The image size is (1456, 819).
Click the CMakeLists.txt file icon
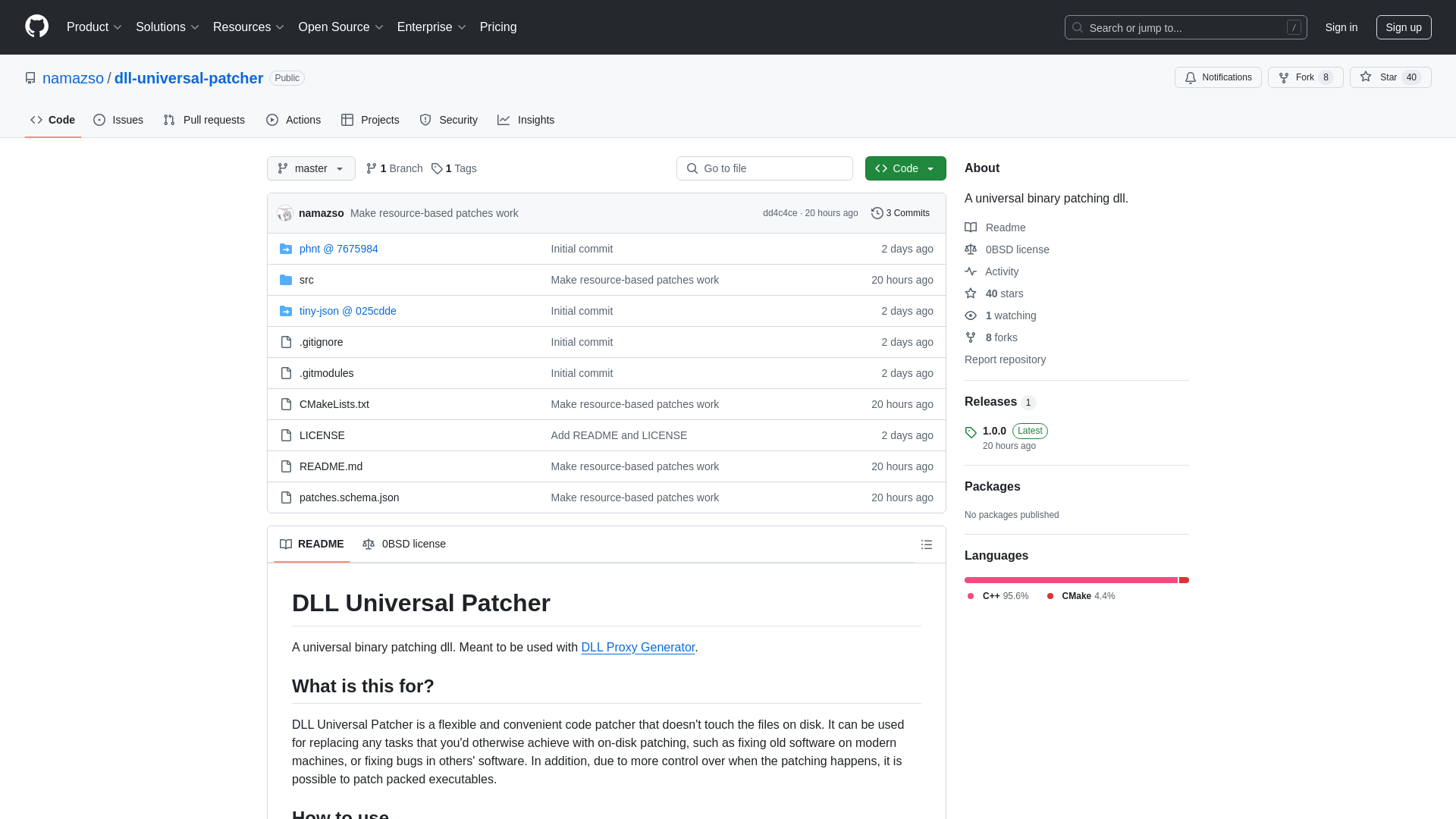pyautogui.click(x=286, y=404)
